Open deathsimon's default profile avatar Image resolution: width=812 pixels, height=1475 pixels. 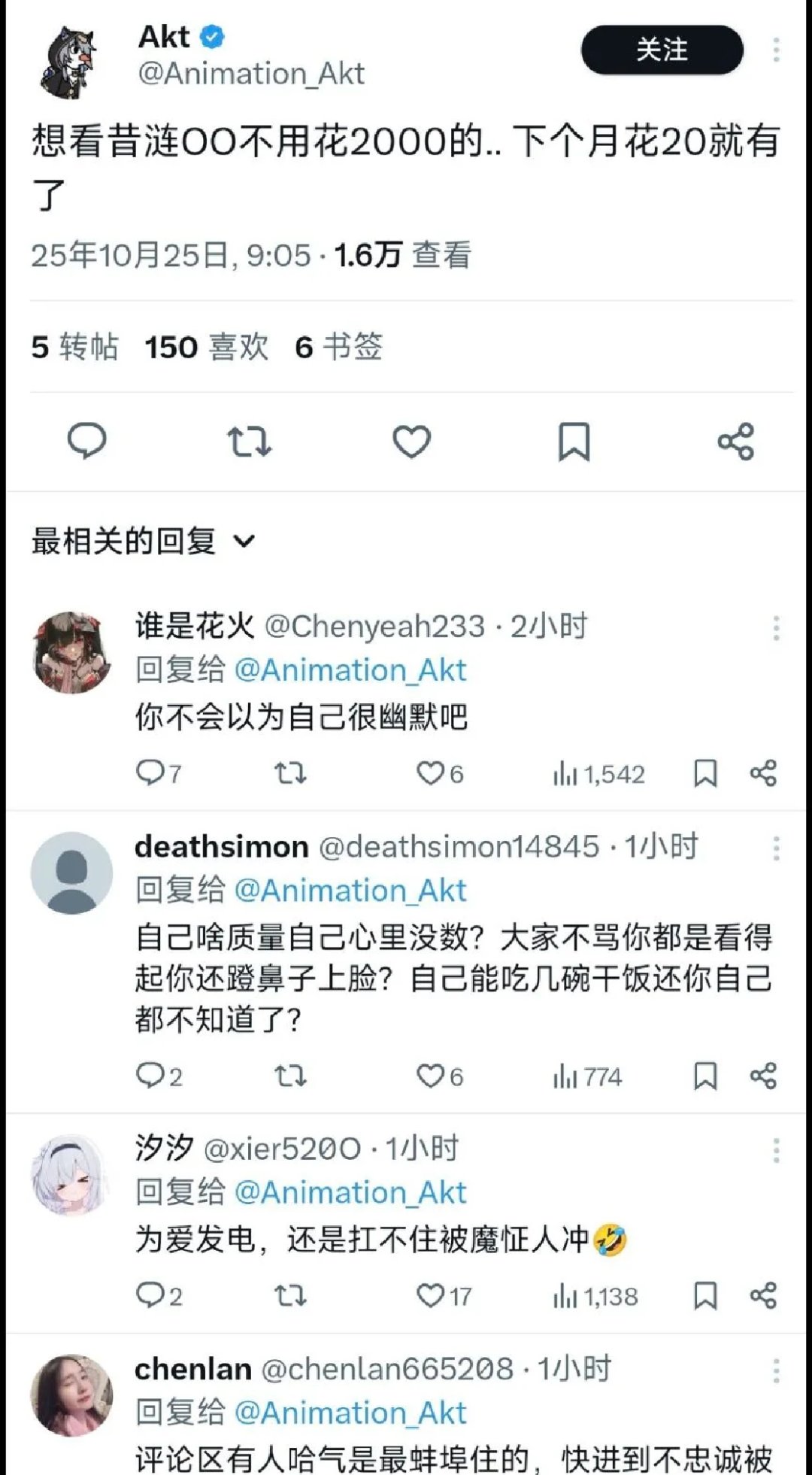pyautogui.click(x=71, y=873)
